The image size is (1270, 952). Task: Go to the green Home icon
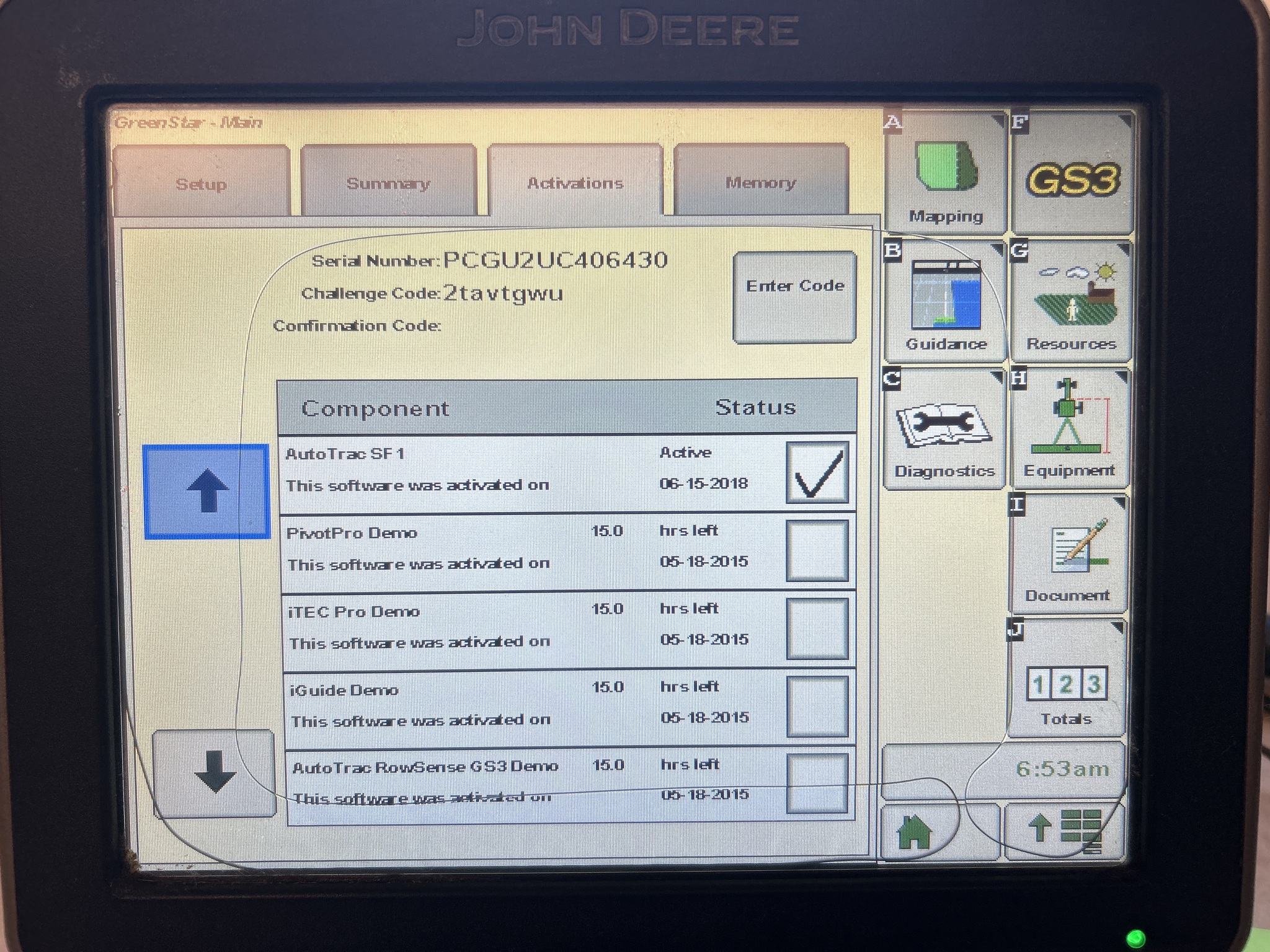click(914, 832)
